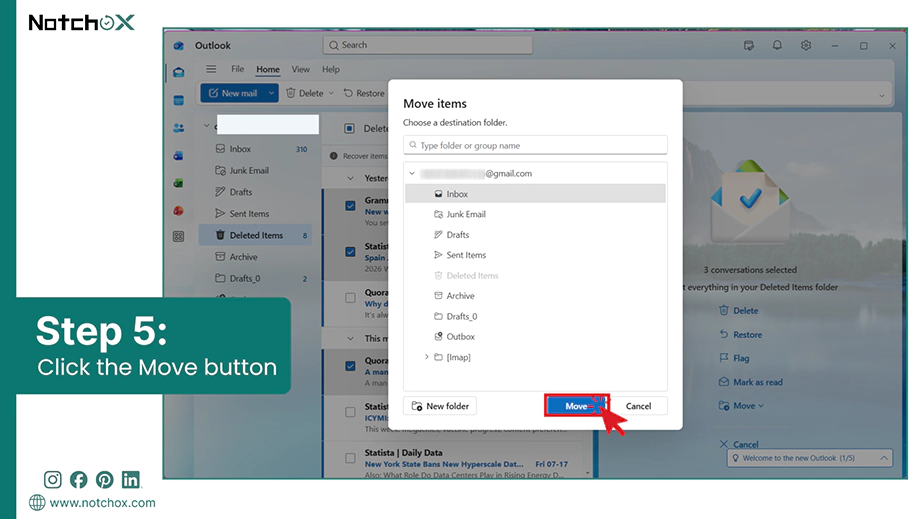Open the Pinterest icon link
Viewport: 922px width, 519px height.
tap(105, 480)
